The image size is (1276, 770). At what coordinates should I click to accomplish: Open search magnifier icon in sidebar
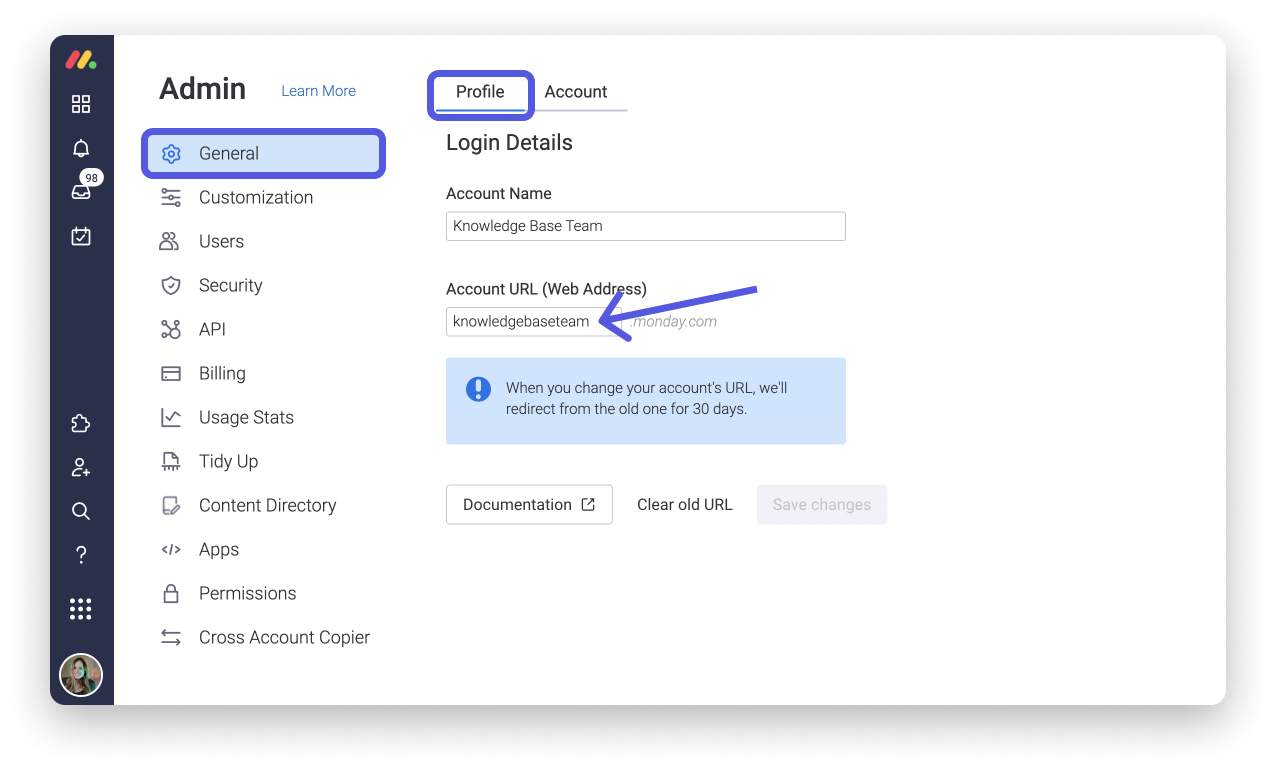point(81,511)
